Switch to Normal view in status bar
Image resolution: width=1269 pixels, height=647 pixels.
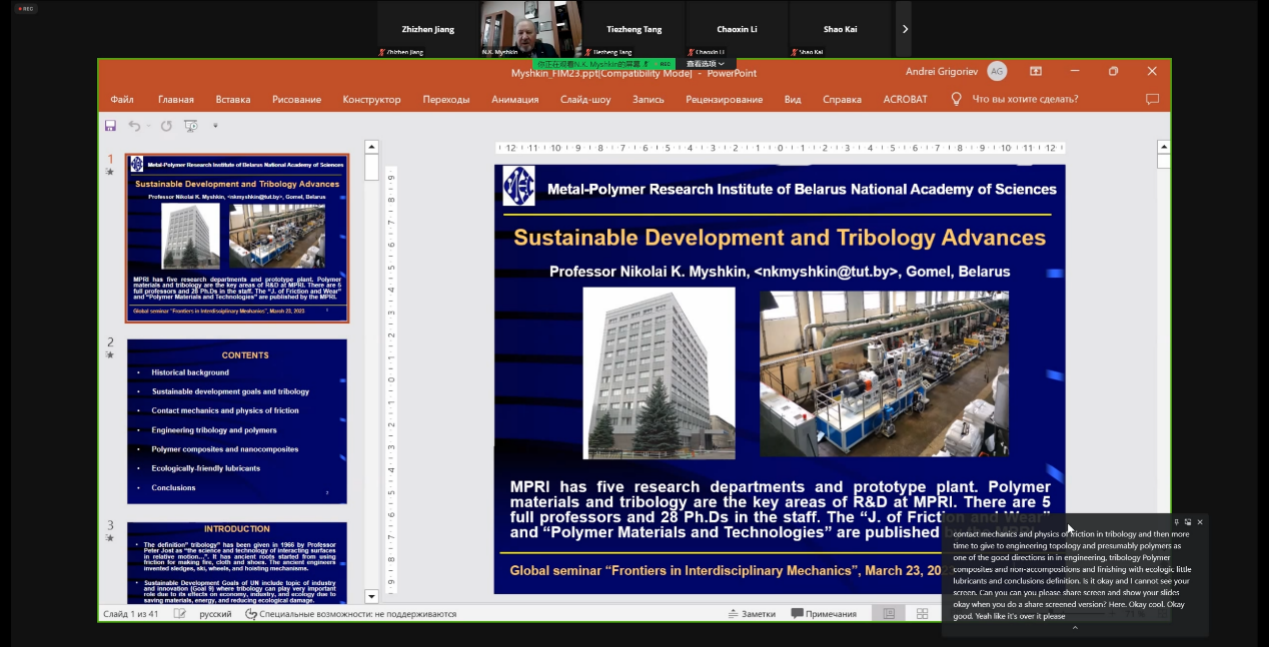click(x=888, y=614)
